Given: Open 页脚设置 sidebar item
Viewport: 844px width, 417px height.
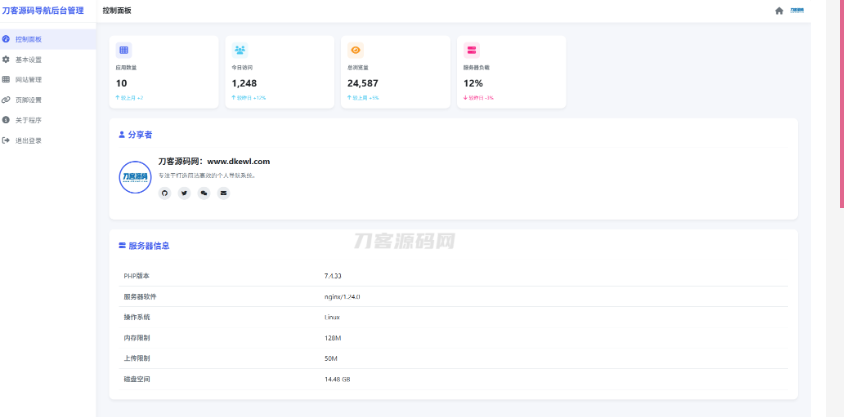Looking at the screenshot, I should pos(29,100).
